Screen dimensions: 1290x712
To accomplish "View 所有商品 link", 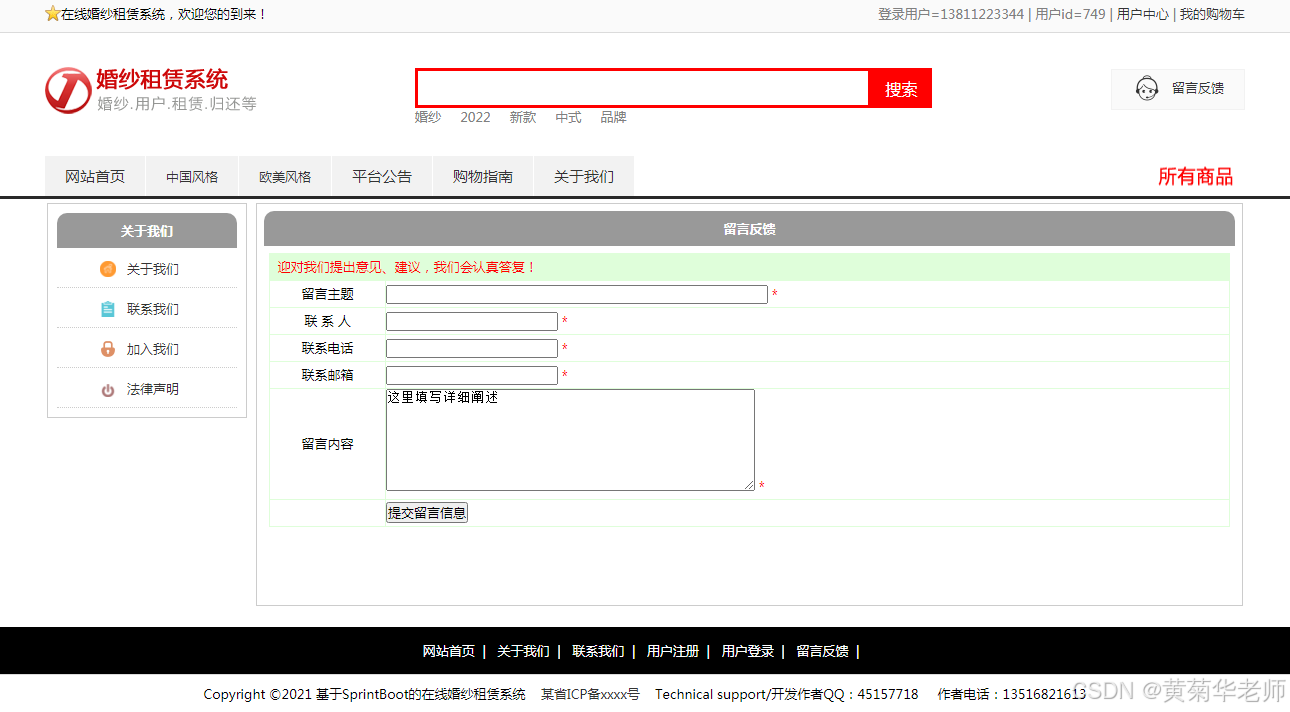I will [1195, 177].
